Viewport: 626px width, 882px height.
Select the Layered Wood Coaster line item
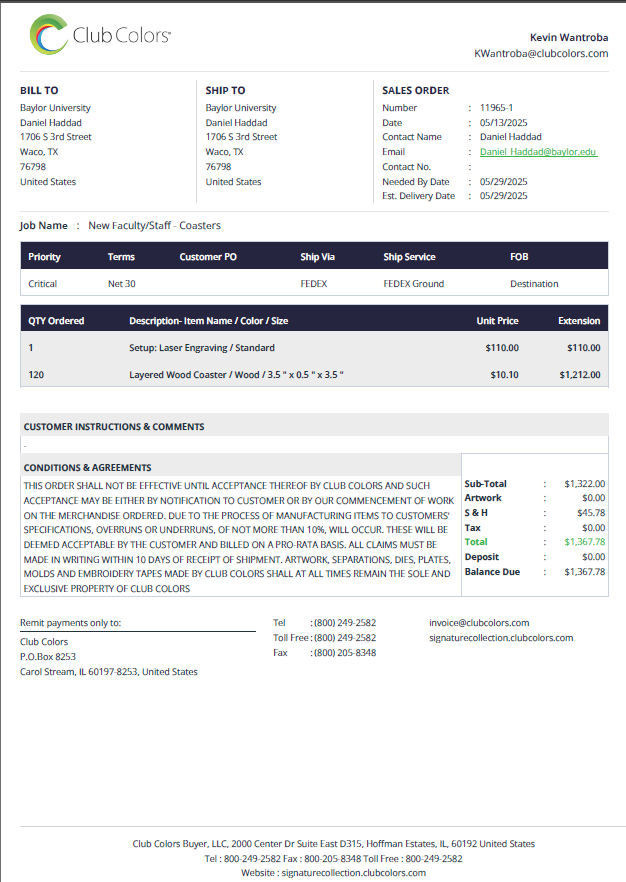(x=314, y=375)
